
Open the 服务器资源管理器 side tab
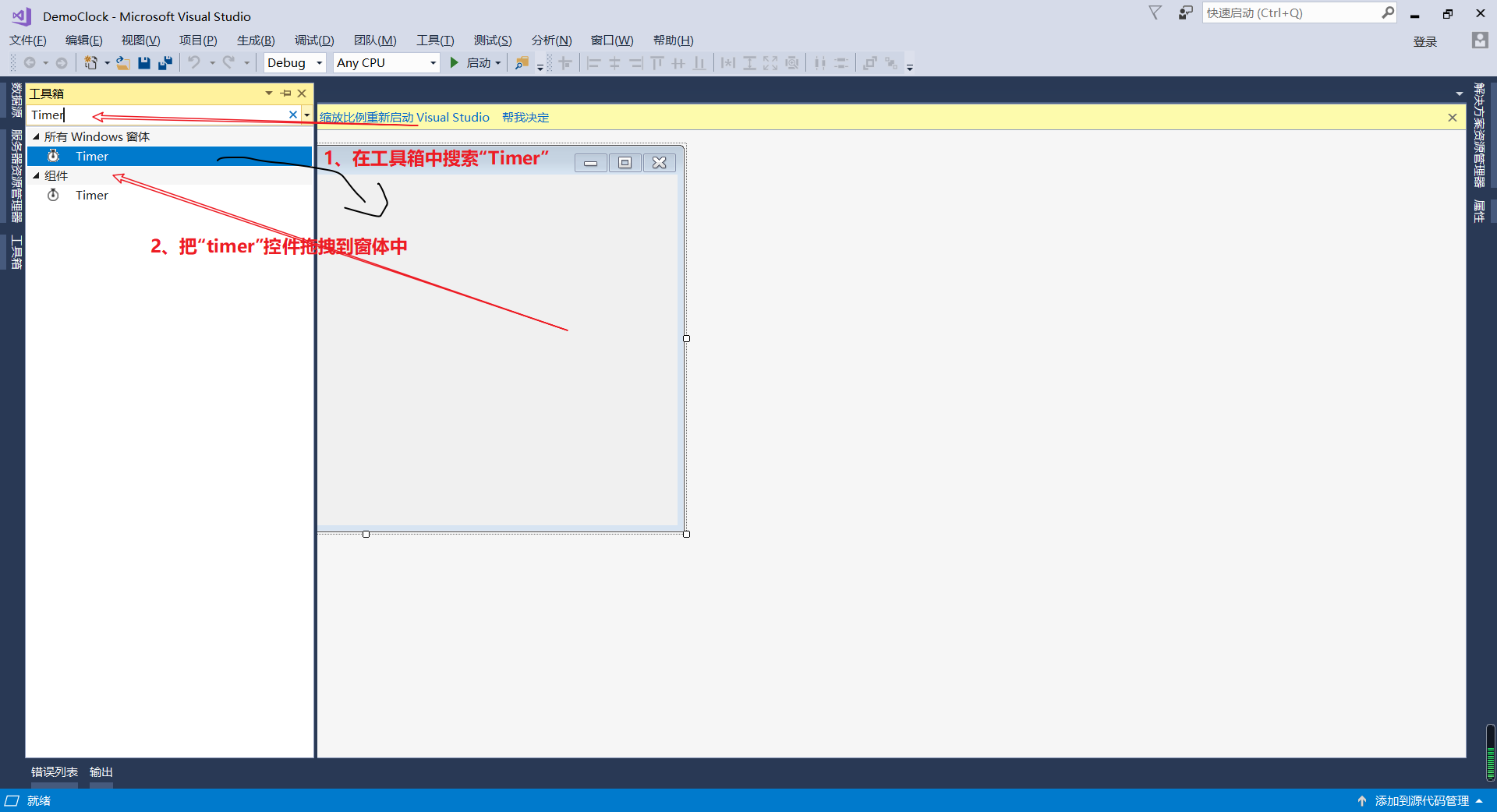[16, 176]
